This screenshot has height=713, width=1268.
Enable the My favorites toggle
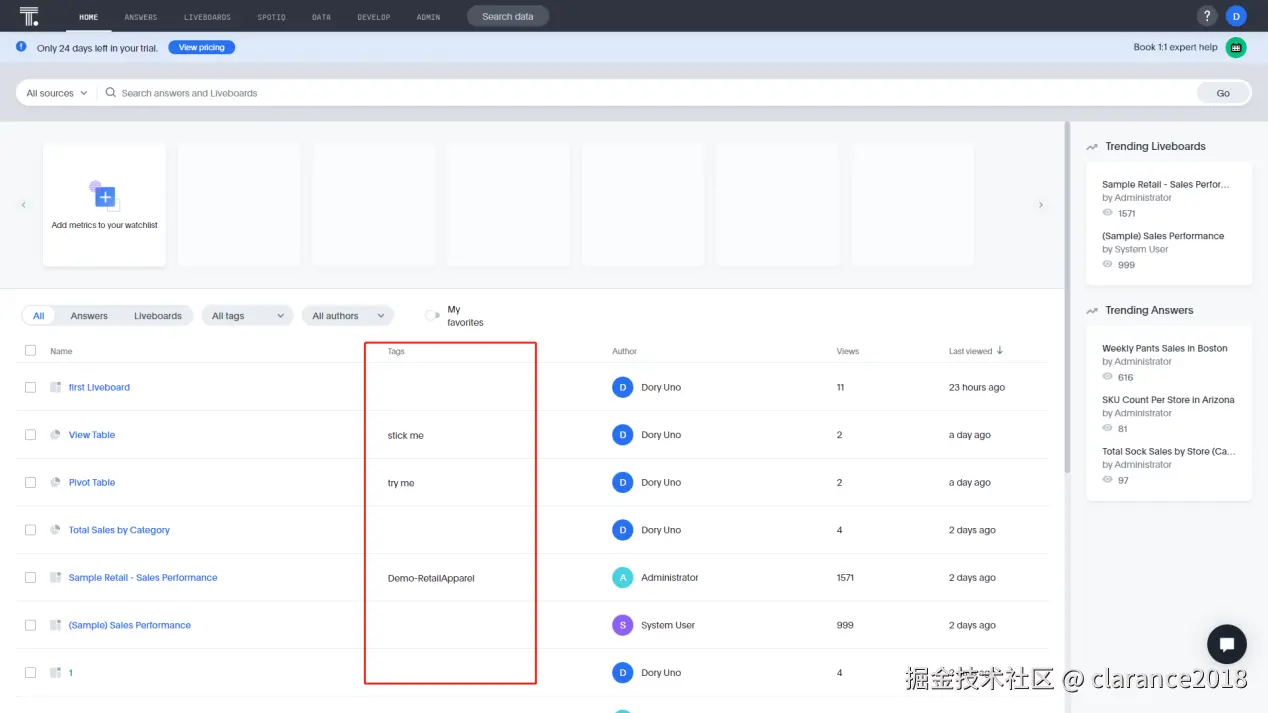pos(430,314)
